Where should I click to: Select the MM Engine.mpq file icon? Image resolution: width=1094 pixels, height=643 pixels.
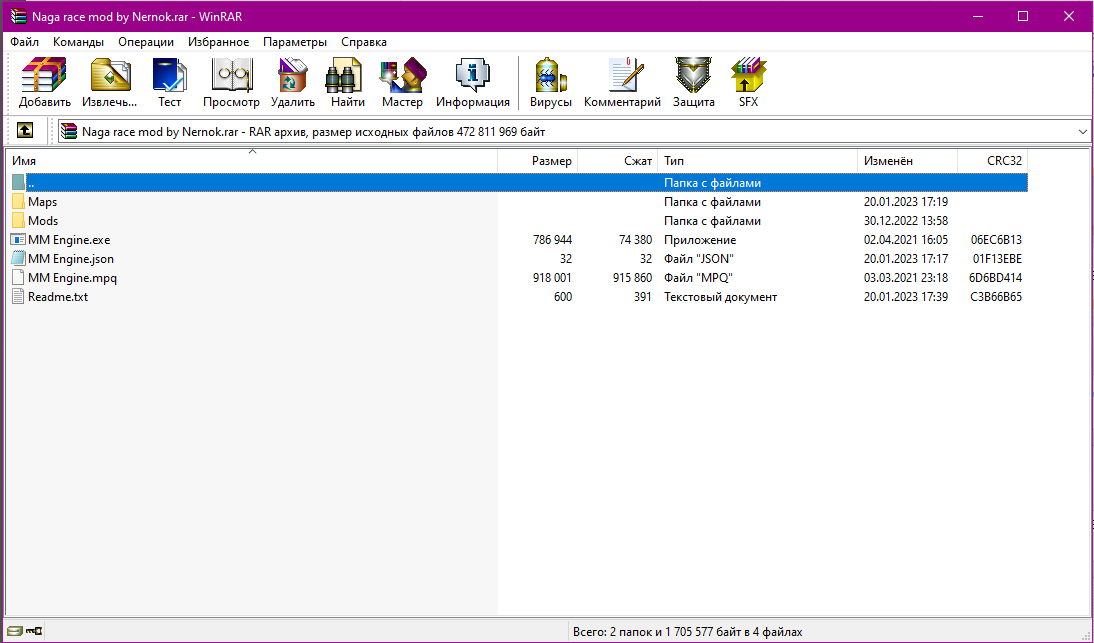click(18, 278)
